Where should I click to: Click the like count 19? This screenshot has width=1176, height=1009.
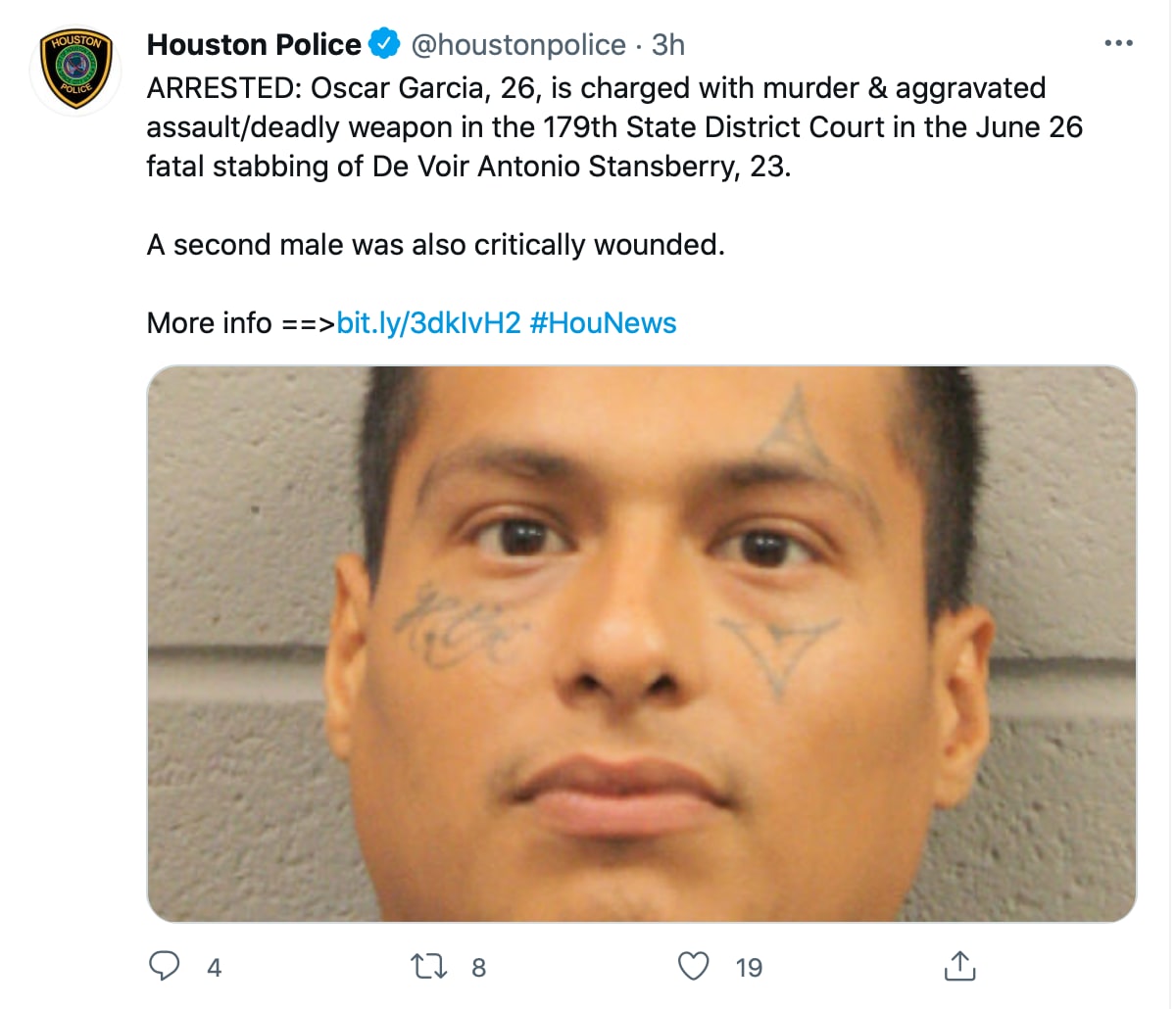(x=749, y=968)
